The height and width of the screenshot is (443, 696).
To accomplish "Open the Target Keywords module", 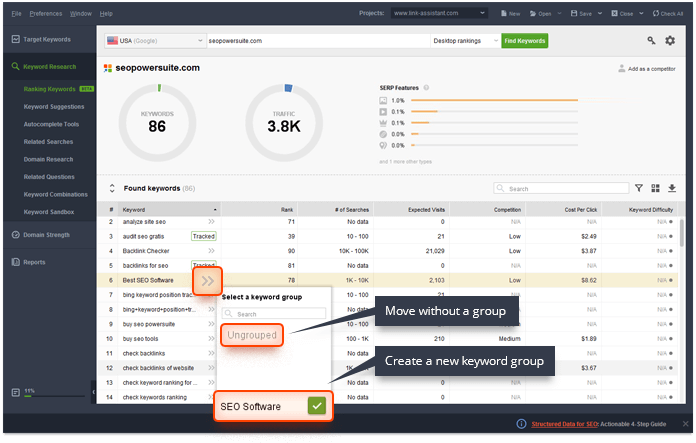I will [49, 40].
